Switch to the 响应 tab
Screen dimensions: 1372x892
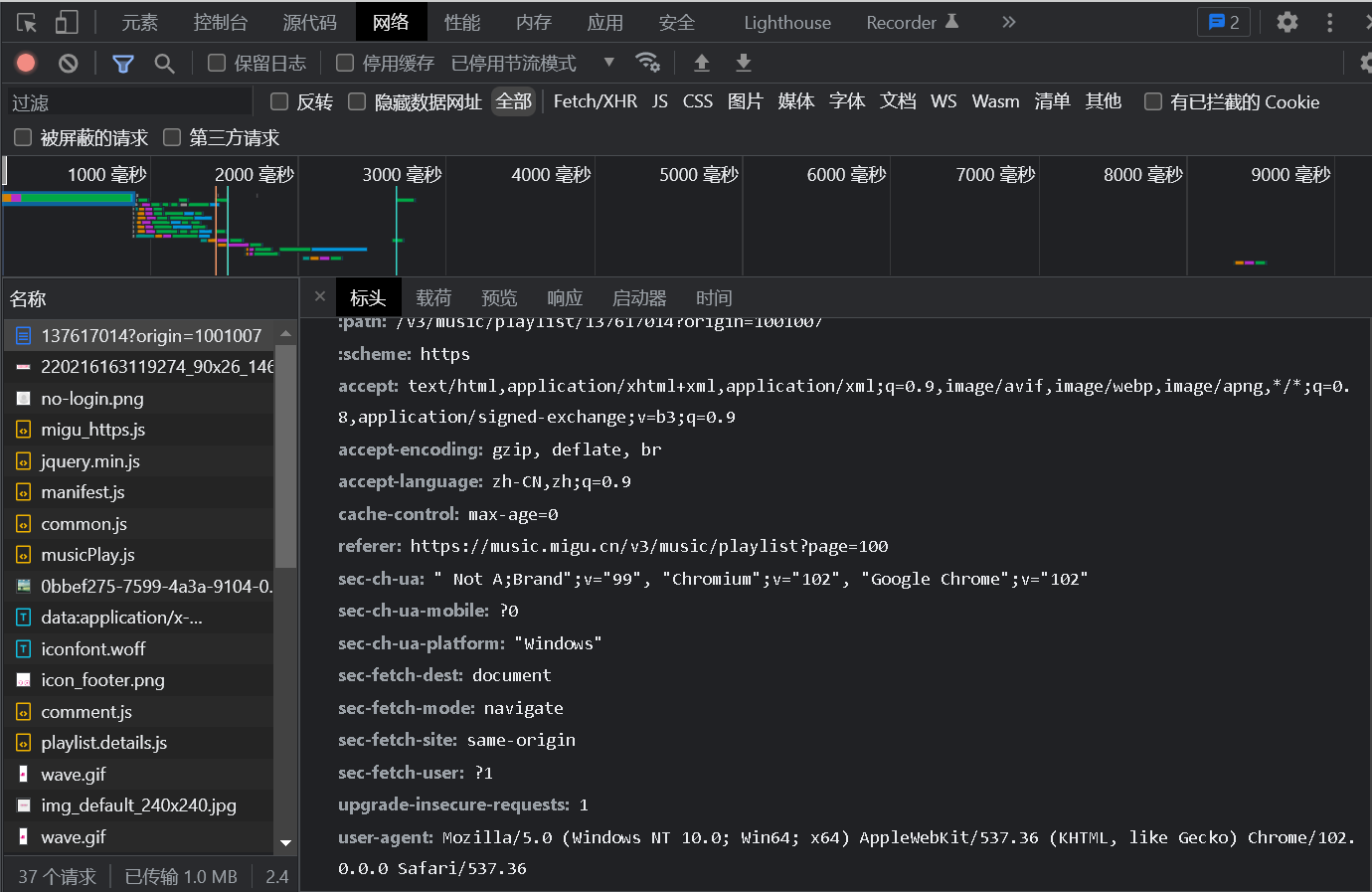tap(564, 298)
